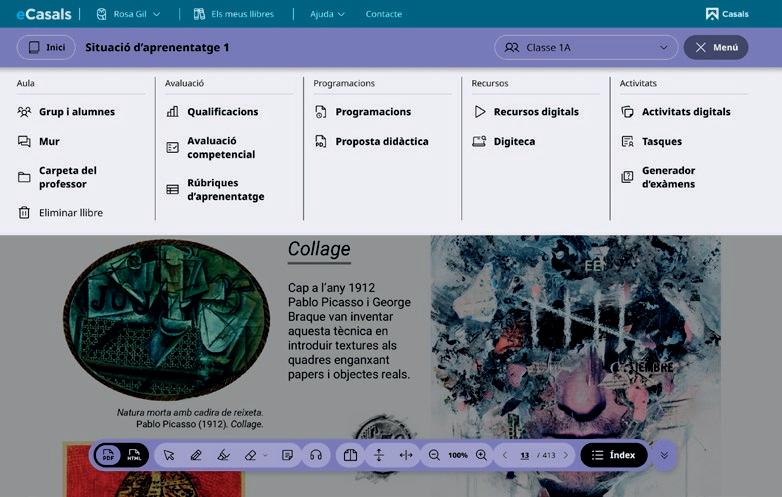Screen dimensions: 782x497
Task: Zoom in on the page
Action: [x=481, y=455]
